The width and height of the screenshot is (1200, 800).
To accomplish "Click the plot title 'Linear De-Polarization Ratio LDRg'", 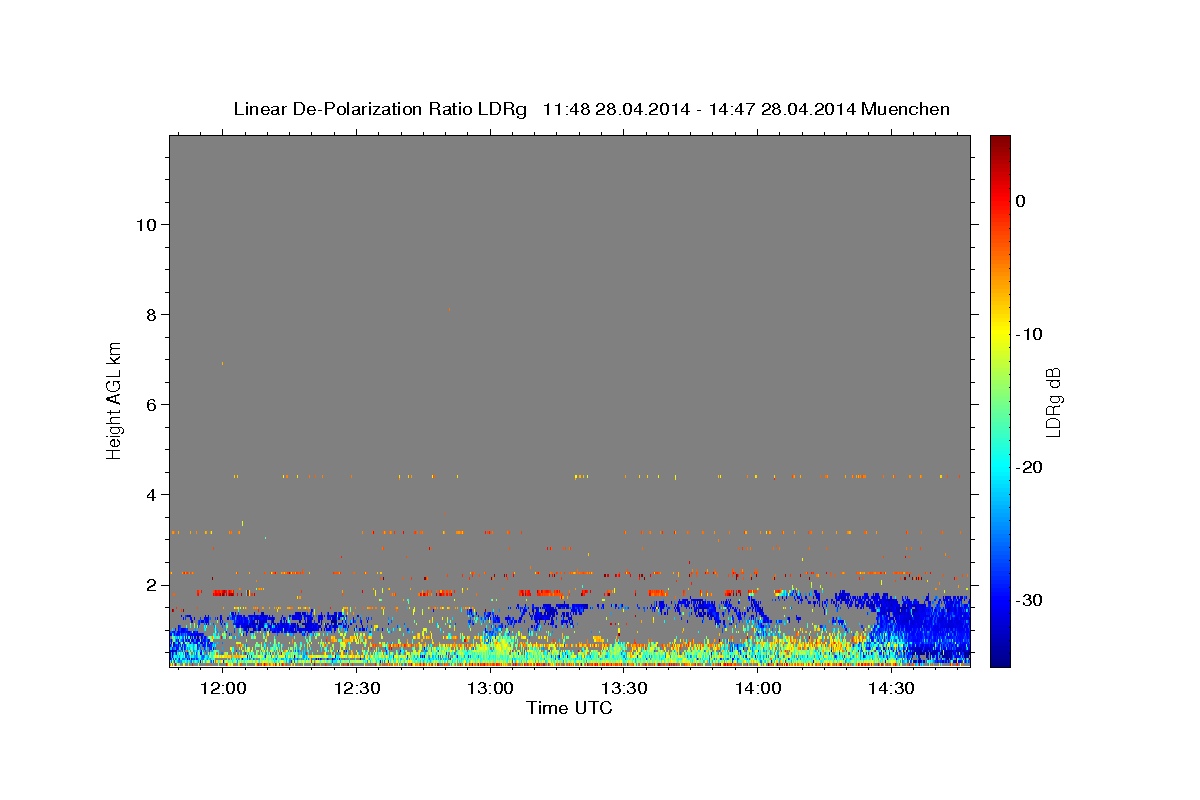I will tap(379, 109).
